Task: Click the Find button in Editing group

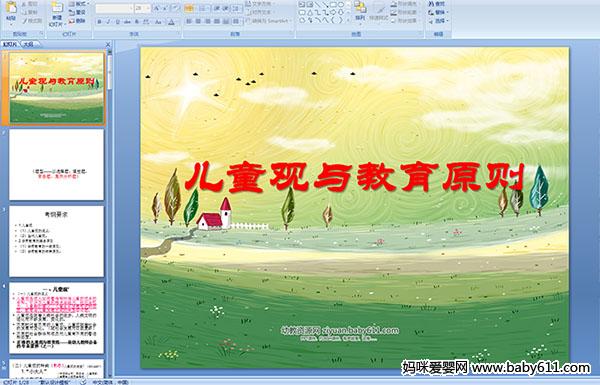Action: 437,4
